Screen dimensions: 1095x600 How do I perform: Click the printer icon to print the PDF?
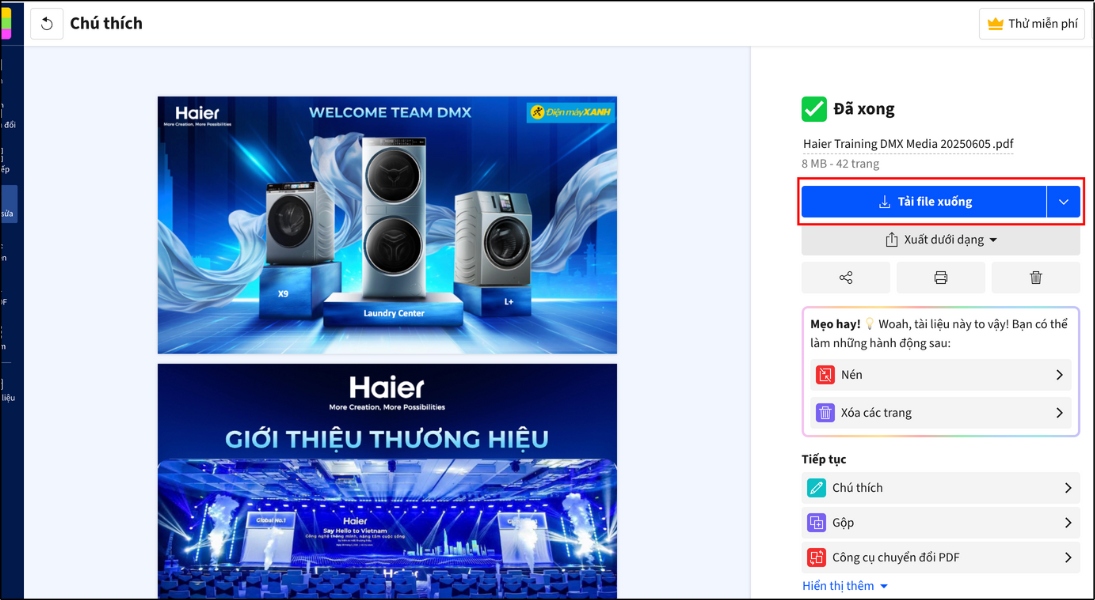(x=940, y=277)
